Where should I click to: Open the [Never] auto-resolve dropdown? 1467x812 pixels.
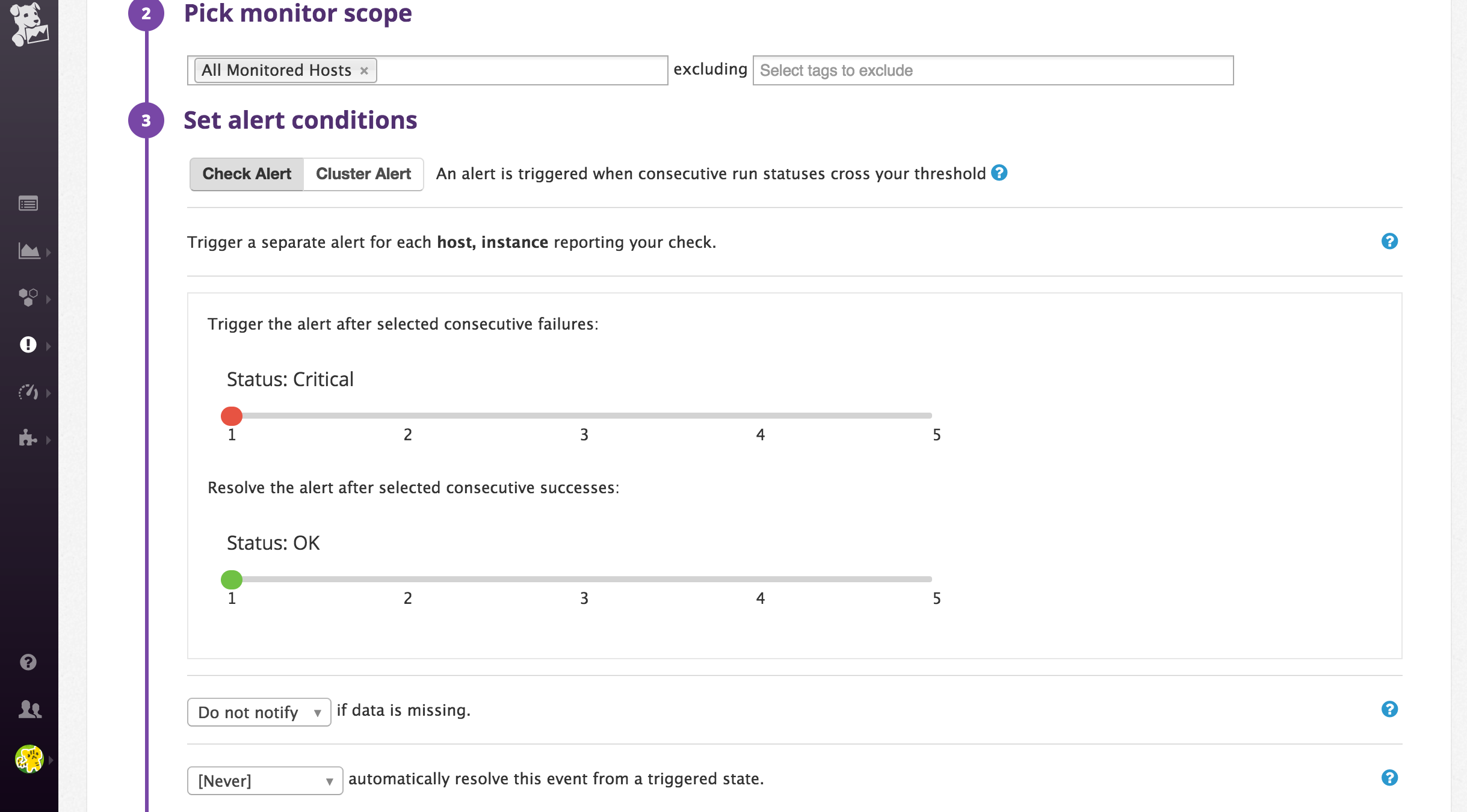(x=265, y=780)
